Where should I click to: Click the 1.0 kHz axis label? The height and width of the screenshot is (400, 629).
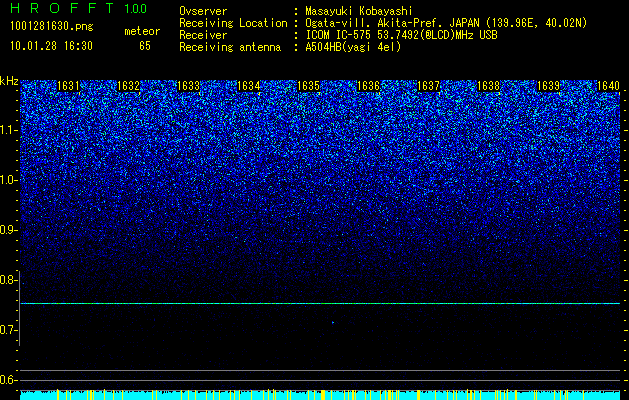(8, 180)
